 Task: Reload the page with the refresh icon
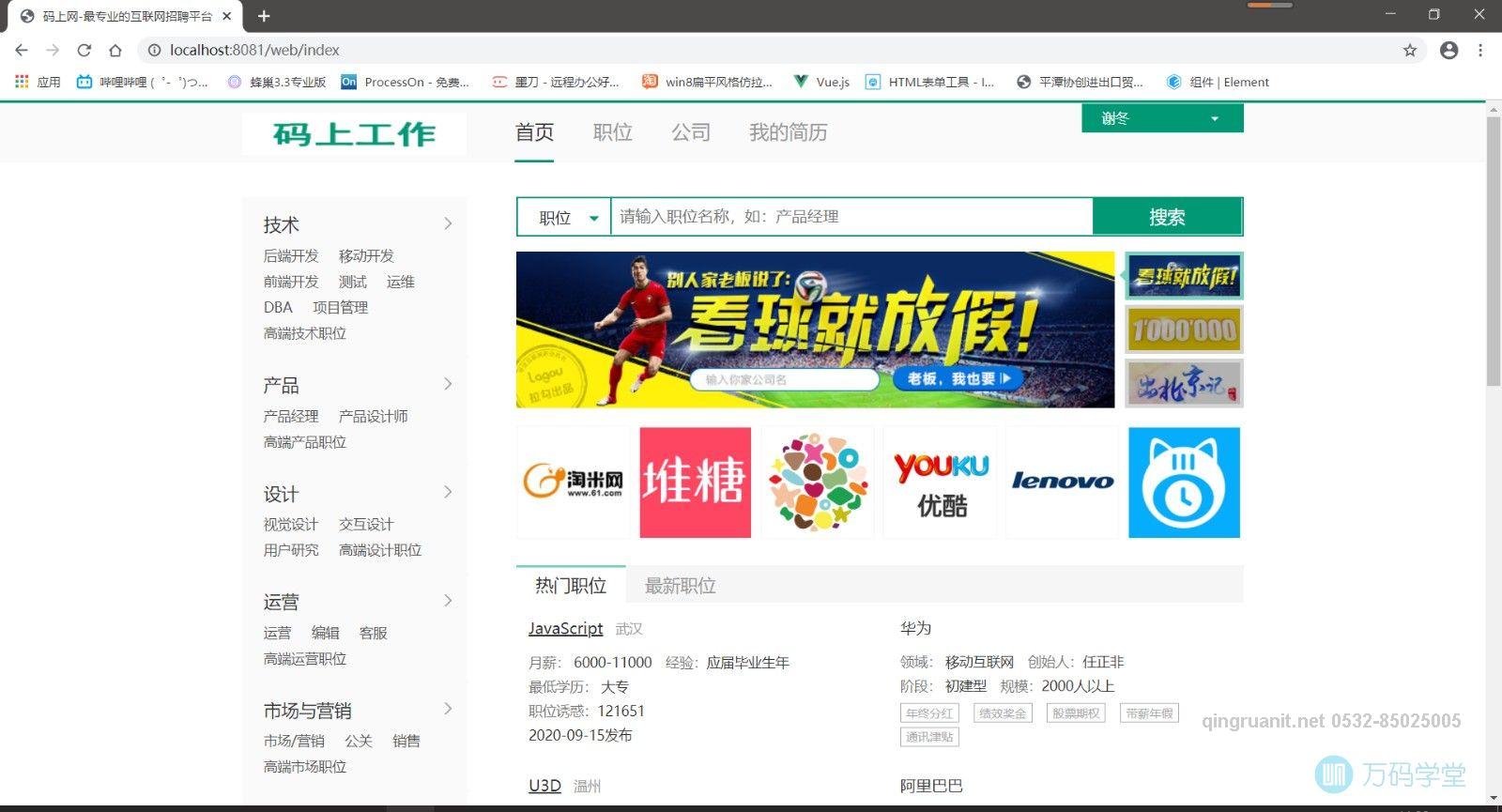[84, 50]
